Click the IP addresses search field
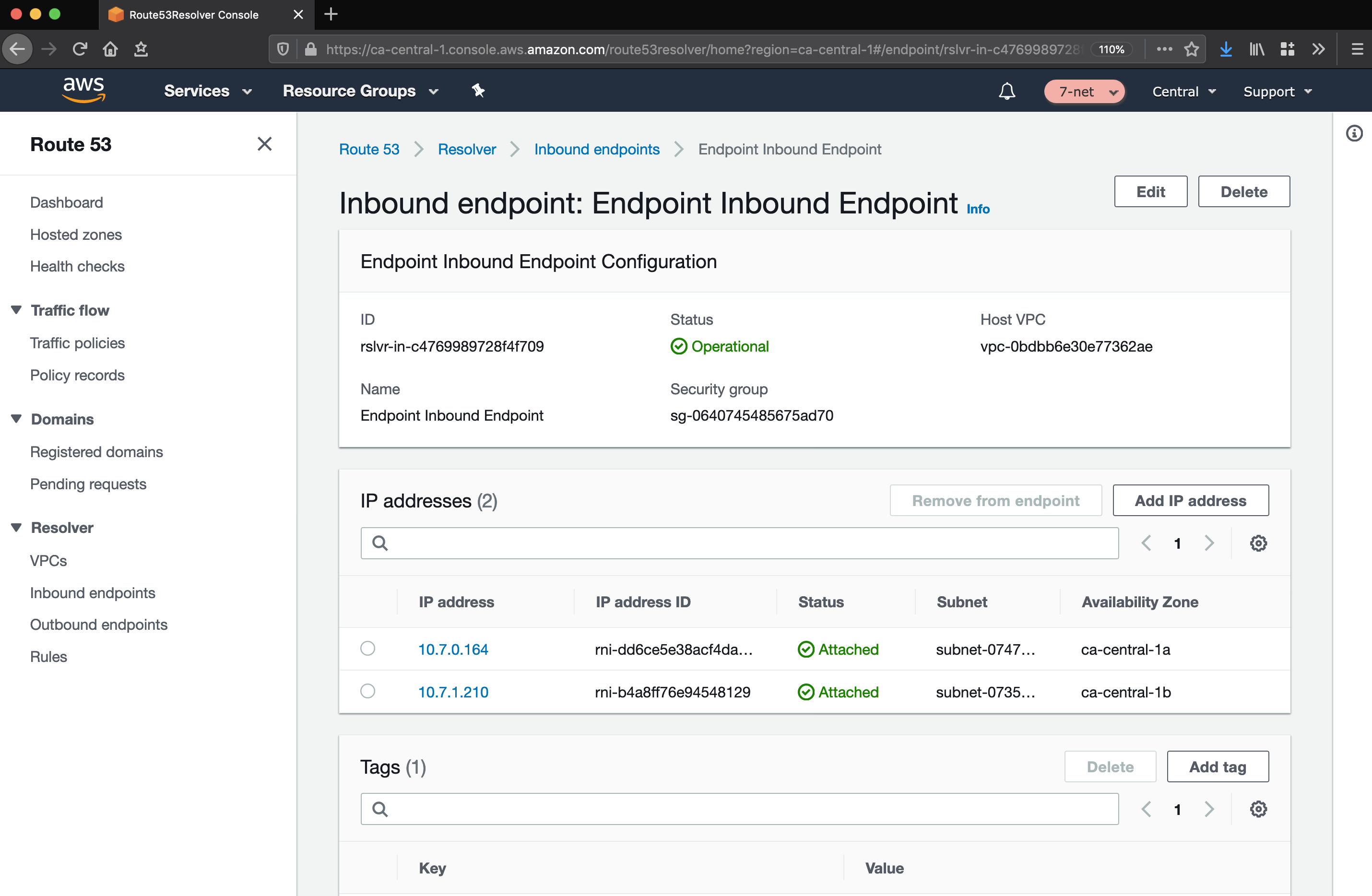Screen dimensions: 1372x896 (740, 543)
